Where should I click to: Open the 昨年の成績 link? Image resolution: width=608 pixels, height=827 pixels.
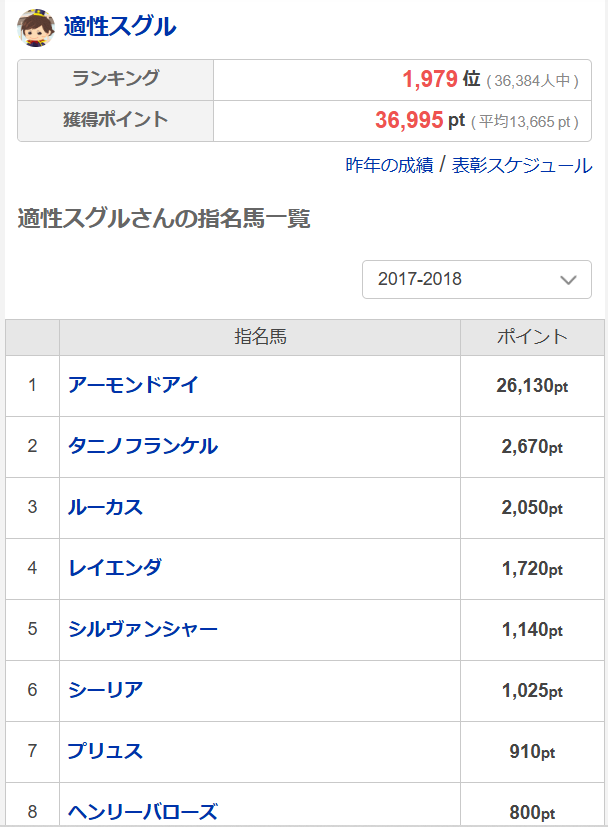(389, 165)
